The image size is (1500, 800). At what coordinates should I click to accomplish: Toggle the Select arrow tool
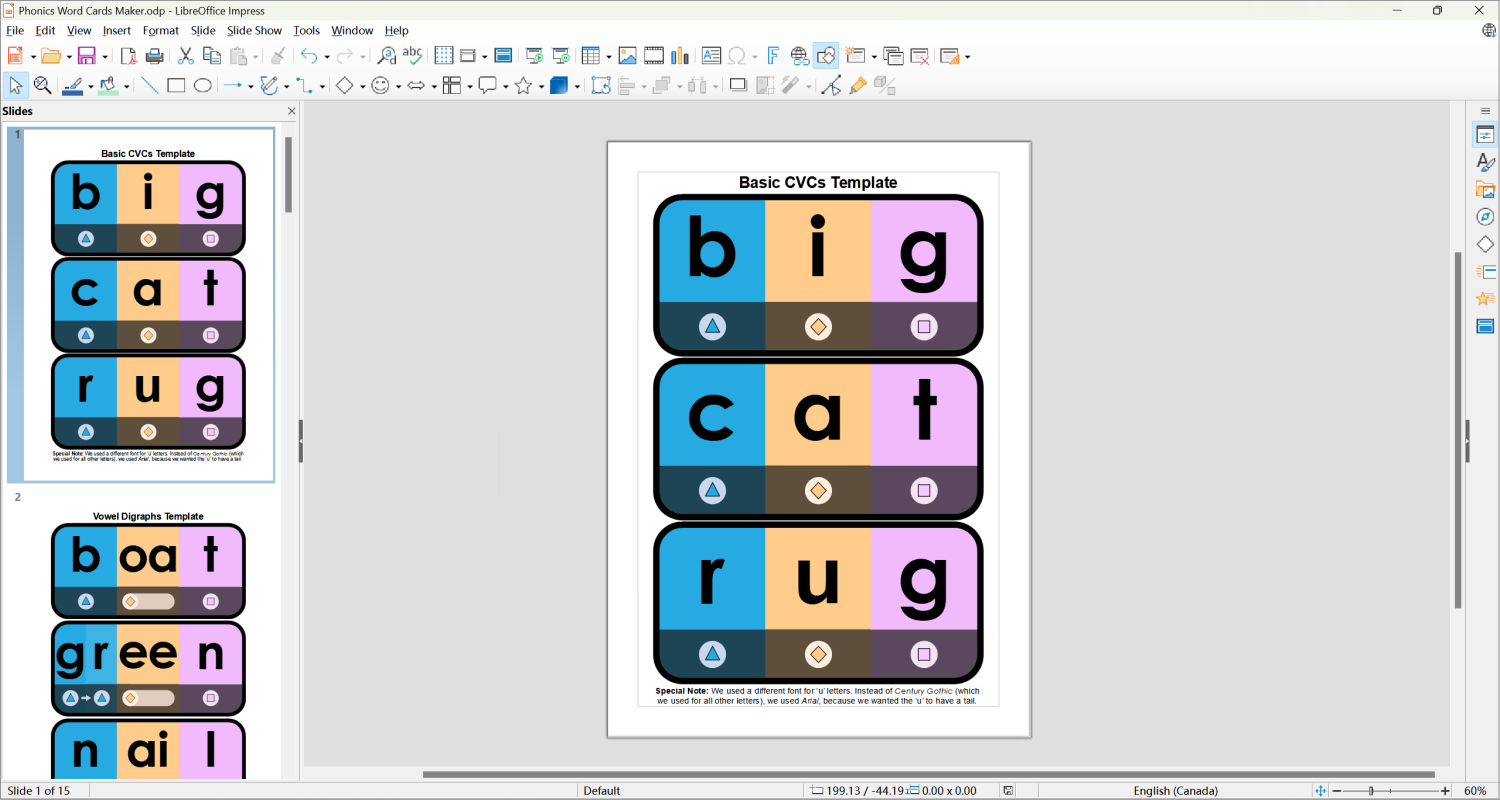(x=16, y=86)
